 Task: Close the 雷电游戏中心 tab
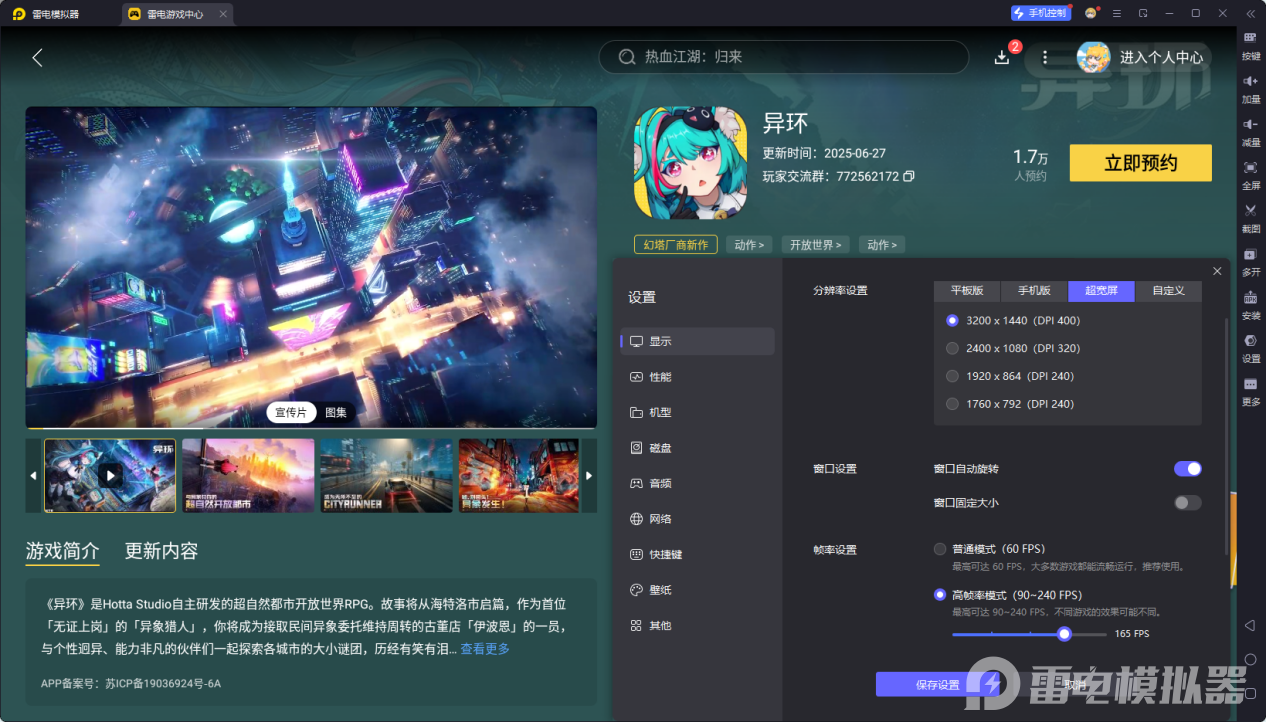click(223, 14)
